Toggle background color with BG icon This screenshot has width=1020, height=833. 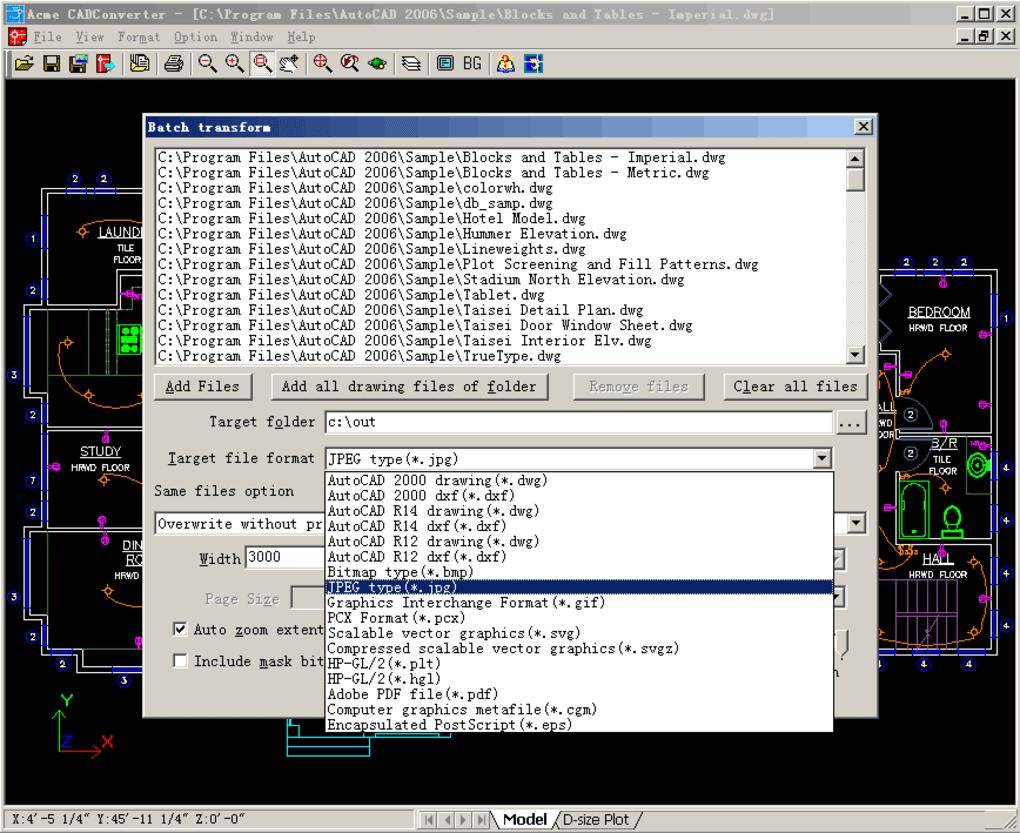click(x=472, y=63)
